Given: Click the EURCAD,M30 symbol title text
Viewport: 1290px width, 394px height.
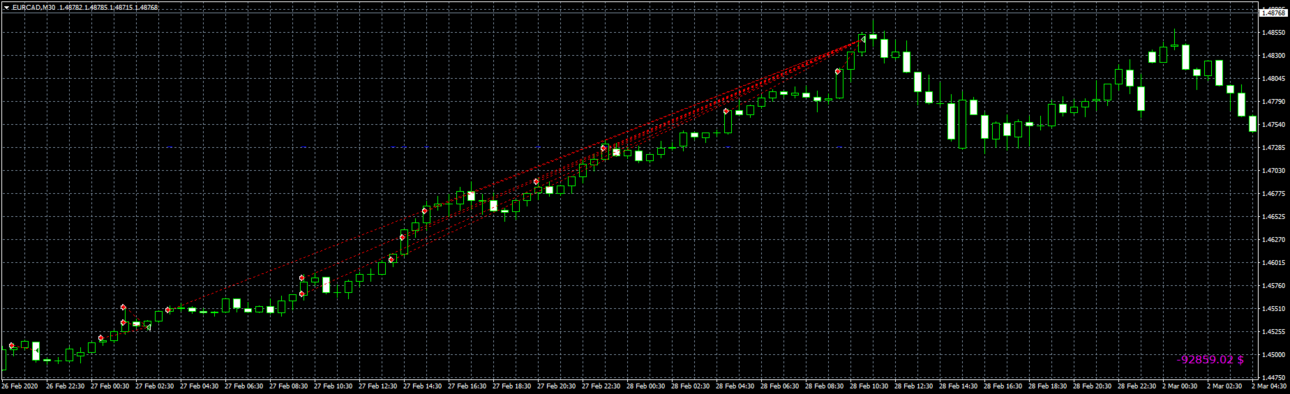Looking at the screenshot, I should click(x=33, y=7).
